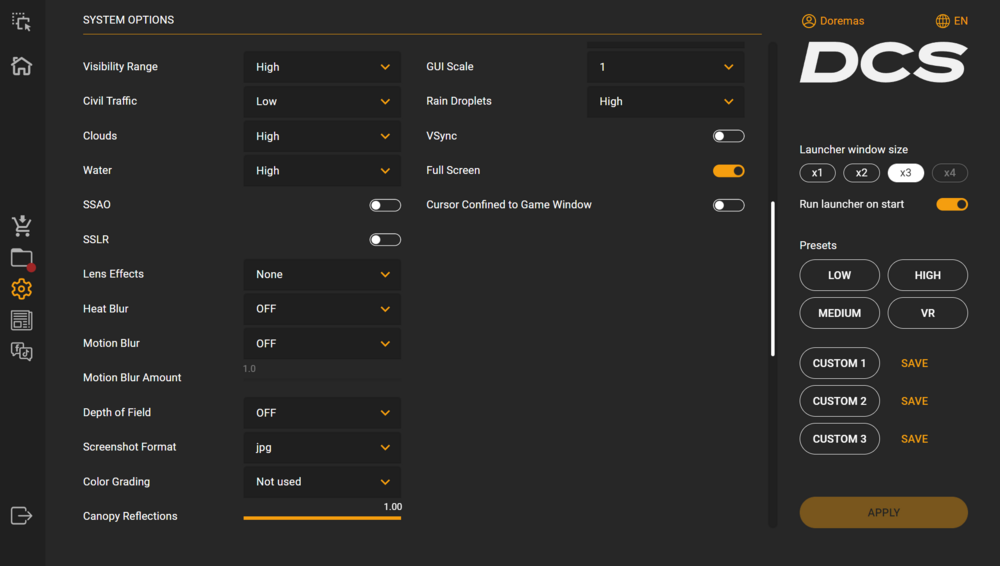Viewport: 1000px width, 566px height.
Task: Open the news page icon in sidebar
Action: 21,320
